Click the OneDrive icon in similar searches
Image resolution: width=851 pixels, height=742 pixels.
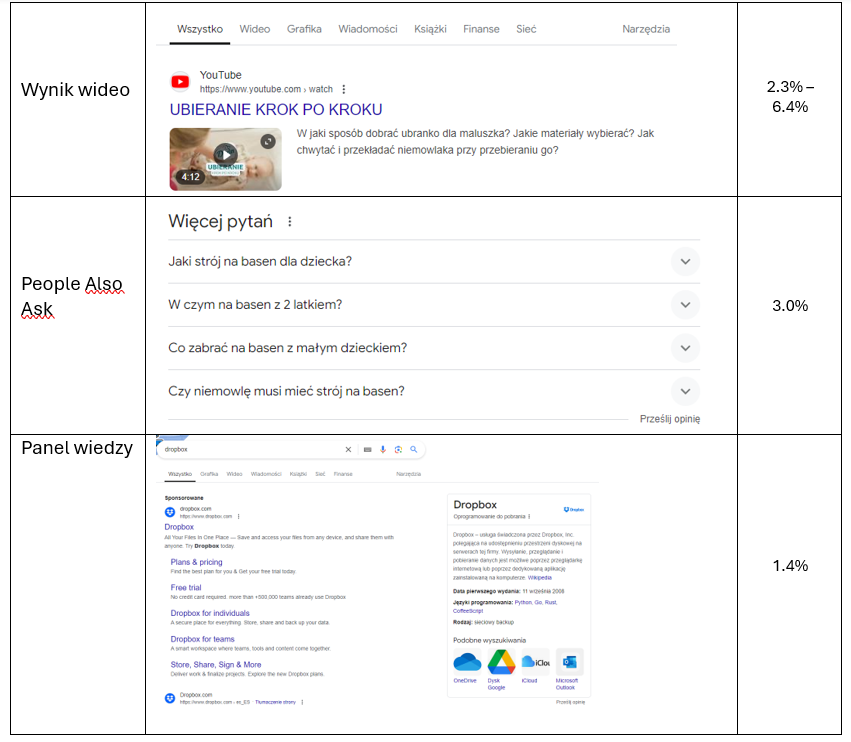pos(467,662)
